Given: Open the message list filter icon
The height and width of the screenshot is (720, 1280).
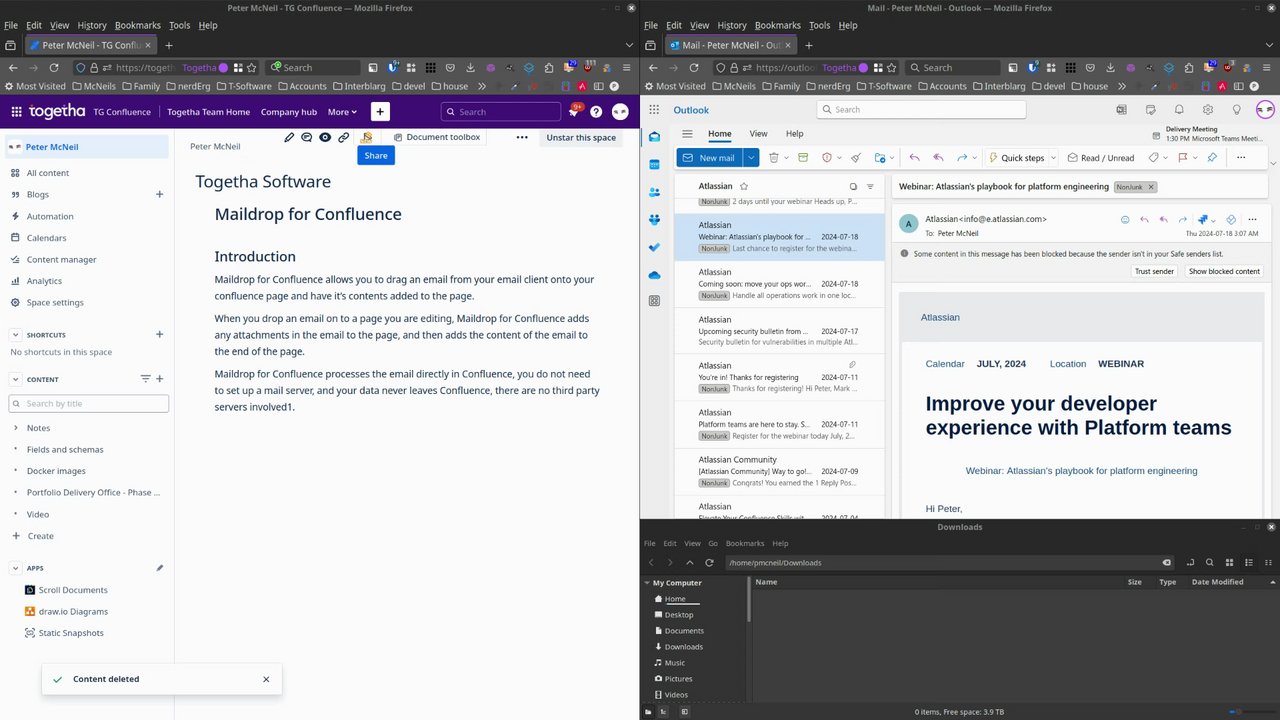Looking at the screenshot, I should (870, 186).
